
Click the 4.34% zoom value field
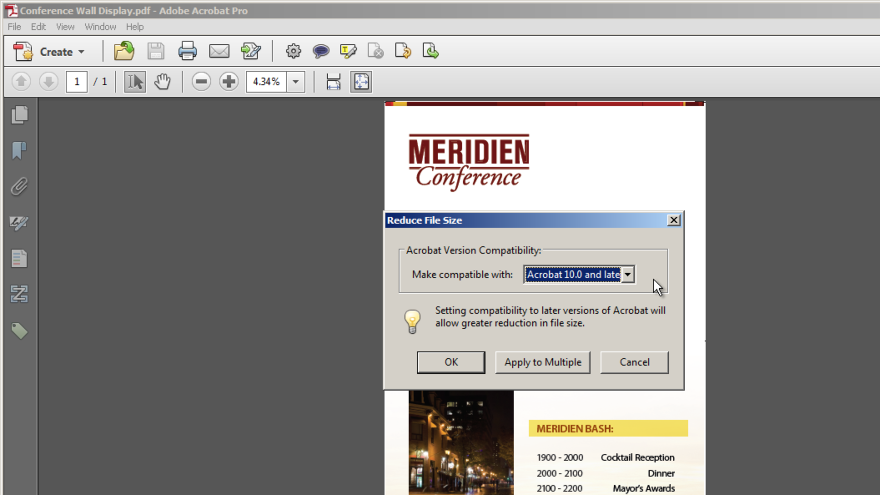pyautogui.click(x=267, y=82)
